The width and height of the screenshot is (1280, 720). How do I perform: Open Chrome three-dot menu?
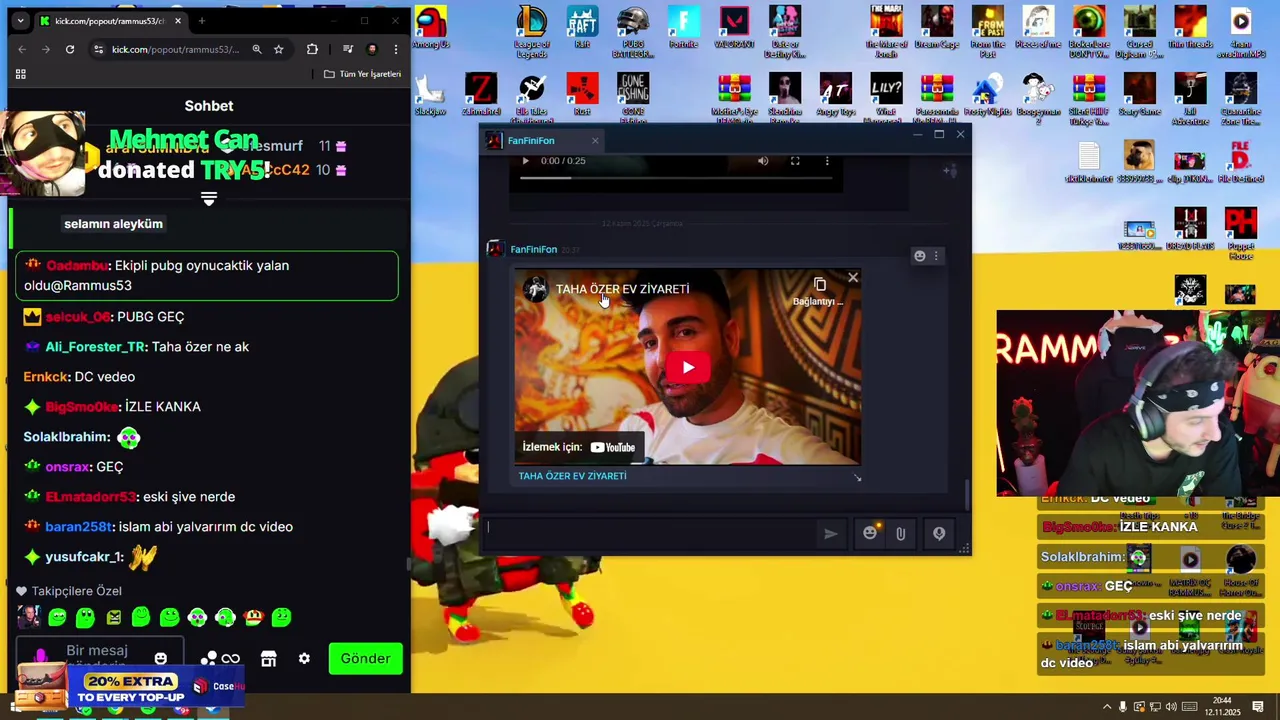396,49
